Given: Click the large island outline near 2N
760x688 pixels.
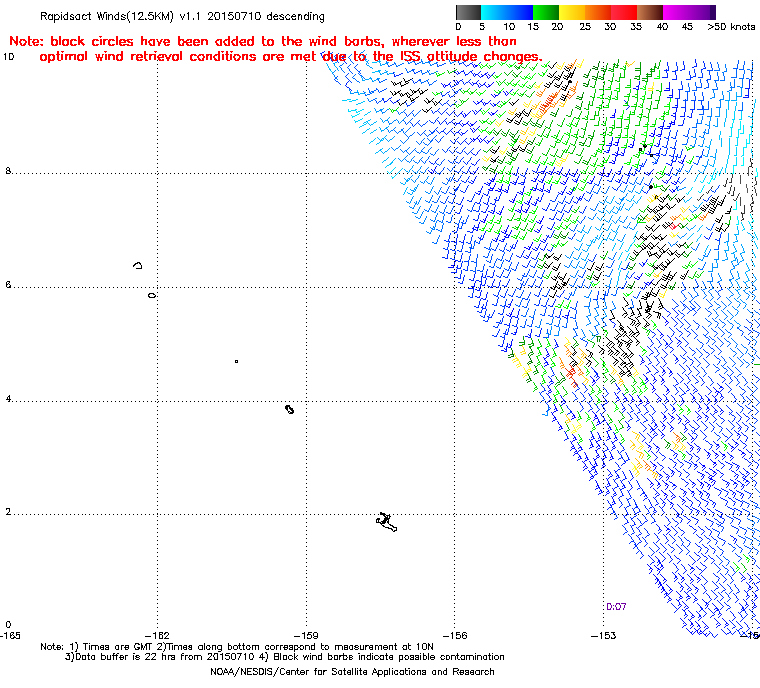Looking at the screenshot, I should tap(386, 522).
